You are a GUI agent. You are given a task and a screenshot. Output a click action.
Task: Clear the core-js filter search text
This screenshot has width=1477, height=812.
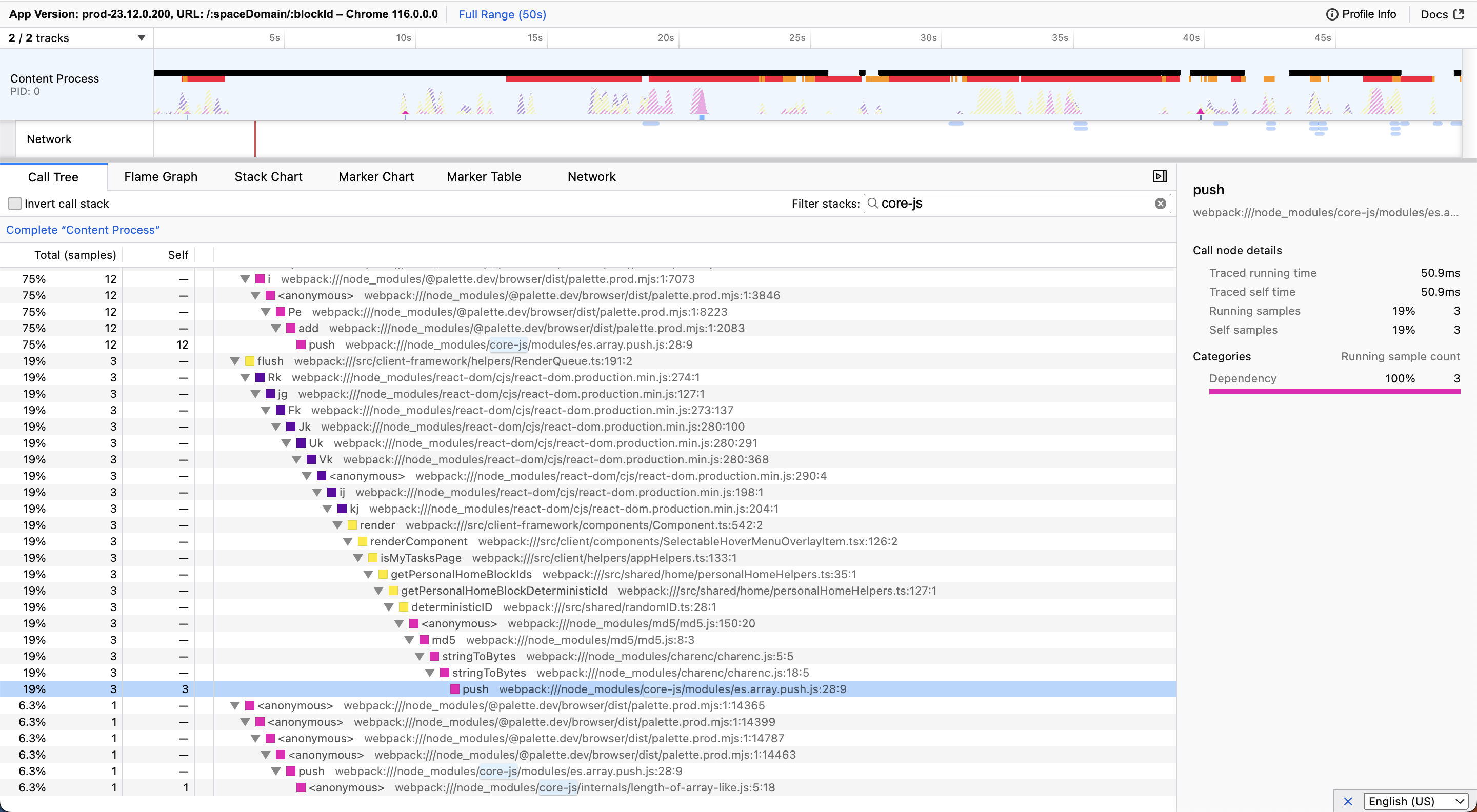coord(1160,204)
